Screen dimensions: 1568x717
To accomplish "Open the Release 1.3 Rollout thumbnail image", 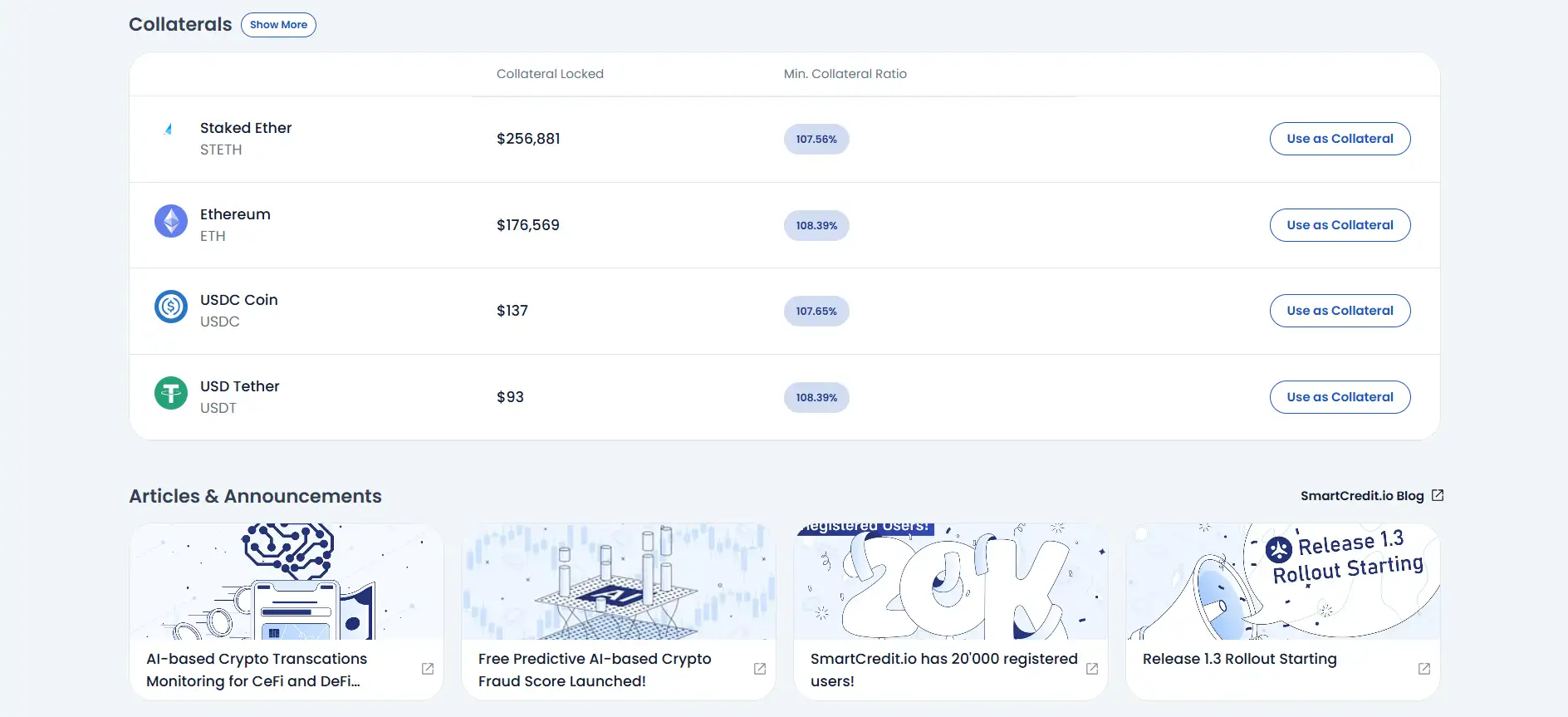I will tap(1282, 582).
